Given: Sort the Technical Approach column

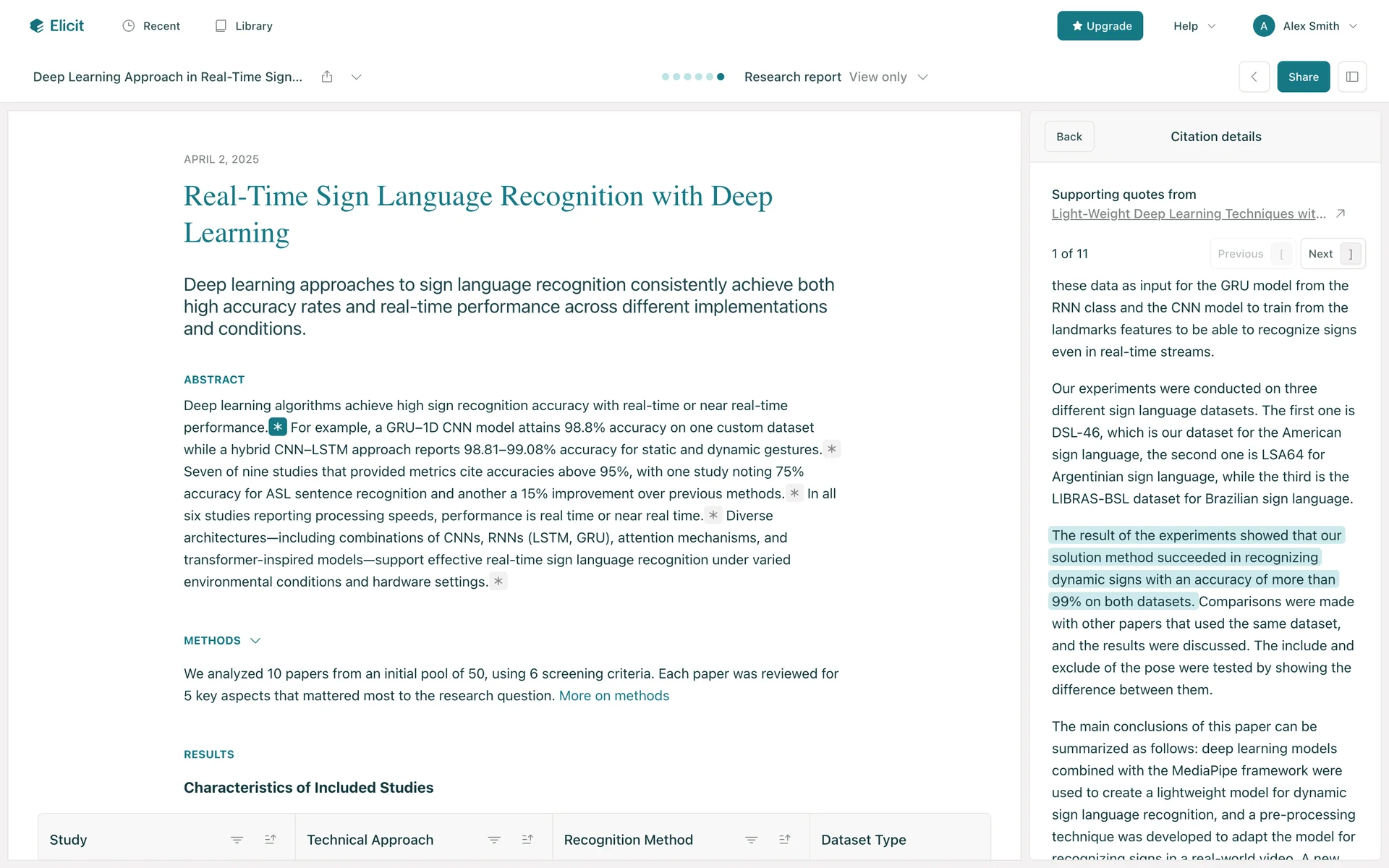Looking at the screenshot, I should click(527, 840).
